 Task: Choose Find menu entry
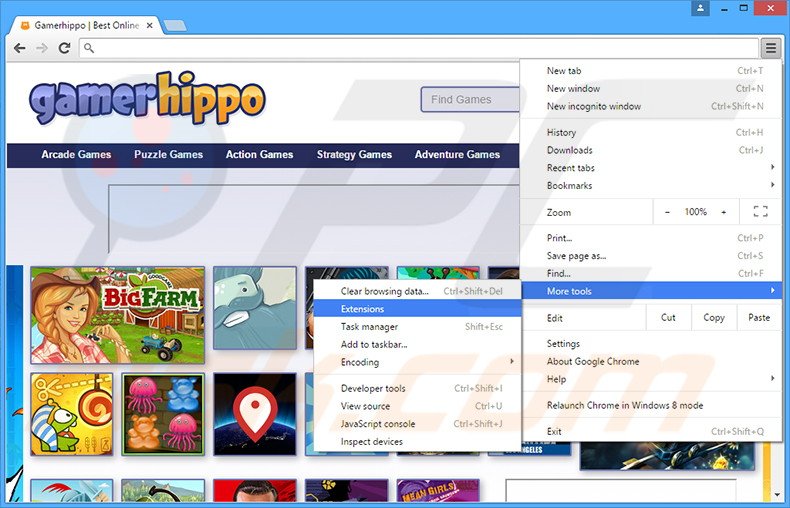(651, 273)
